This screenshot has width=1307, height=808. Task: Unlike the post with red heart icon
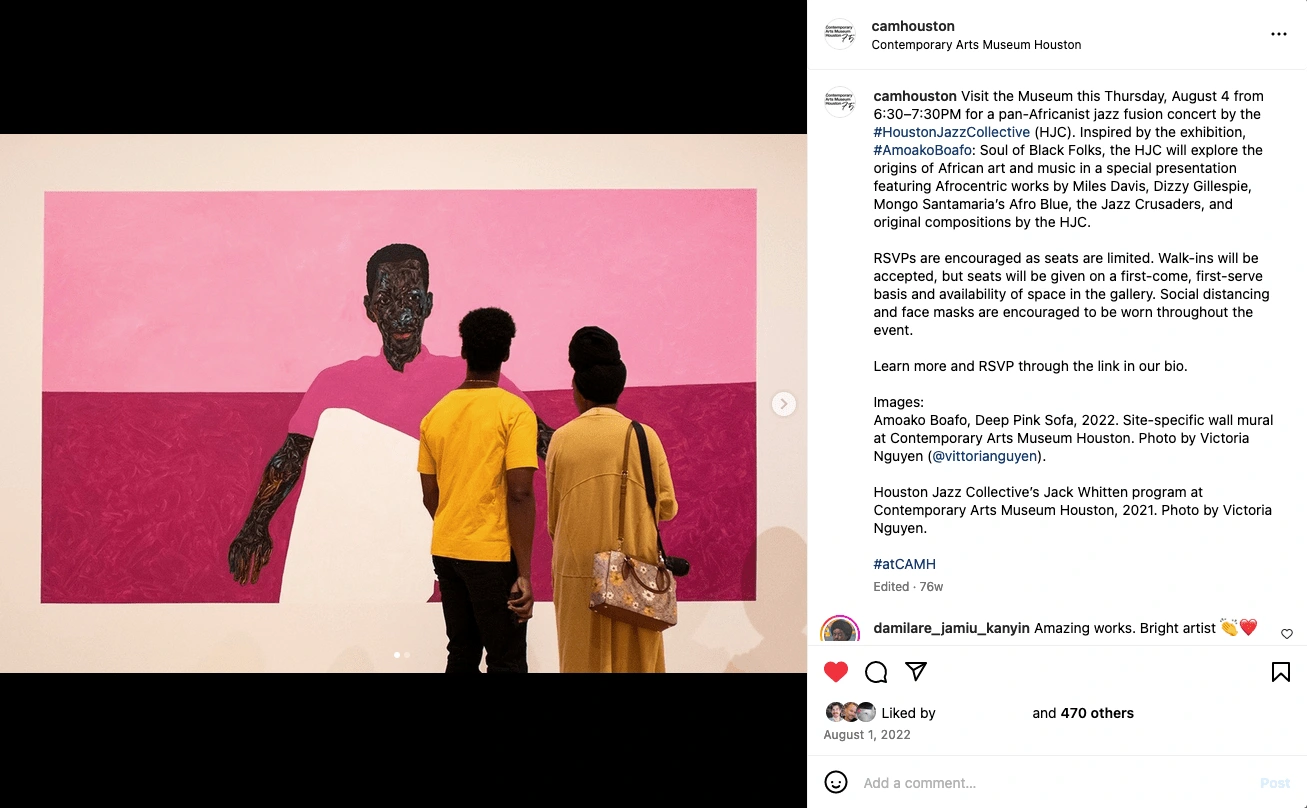point(836,672)
